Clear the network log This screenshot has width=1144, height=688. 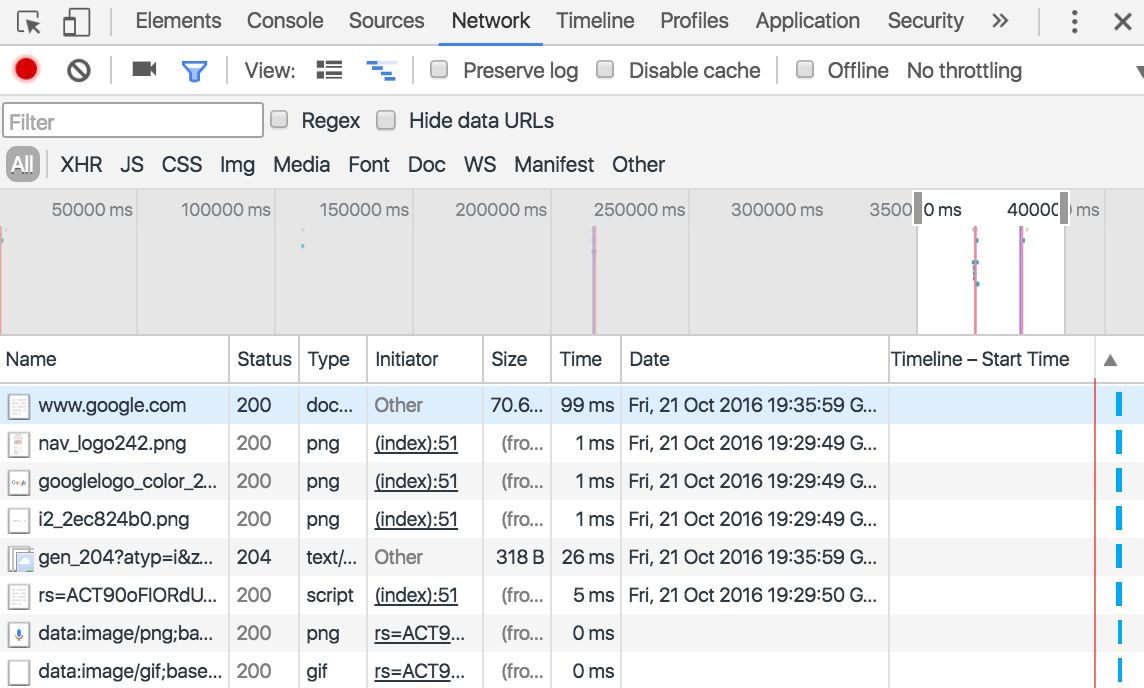point(79,71)
